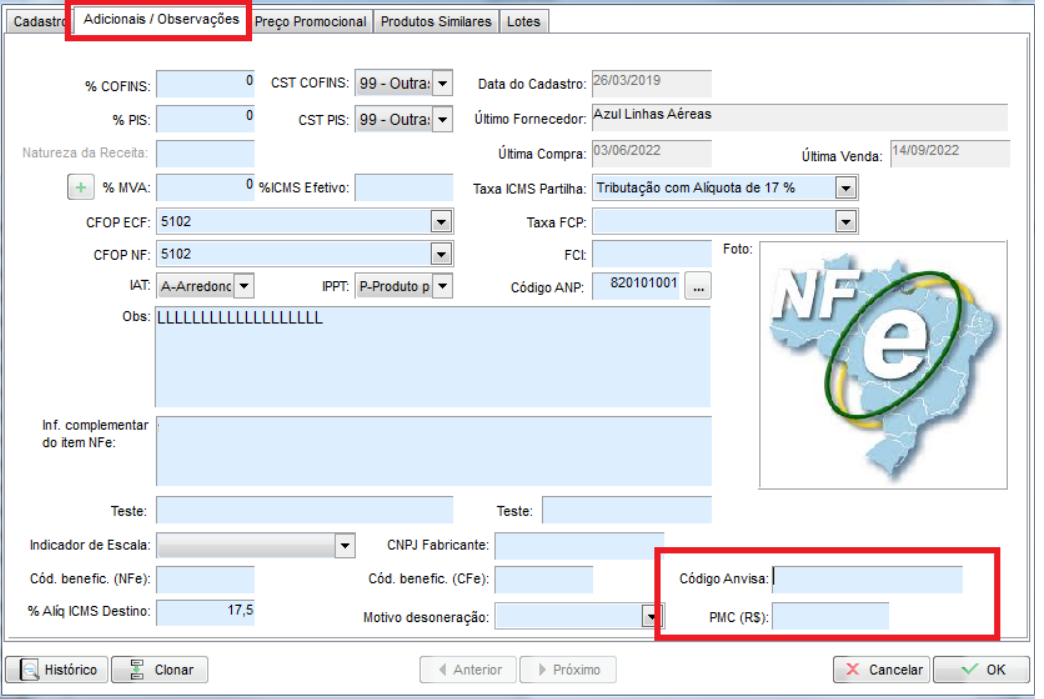Open the Produtos Similares tab
Viewport: 1044px width, 699px height.
(x=436, y=21)
